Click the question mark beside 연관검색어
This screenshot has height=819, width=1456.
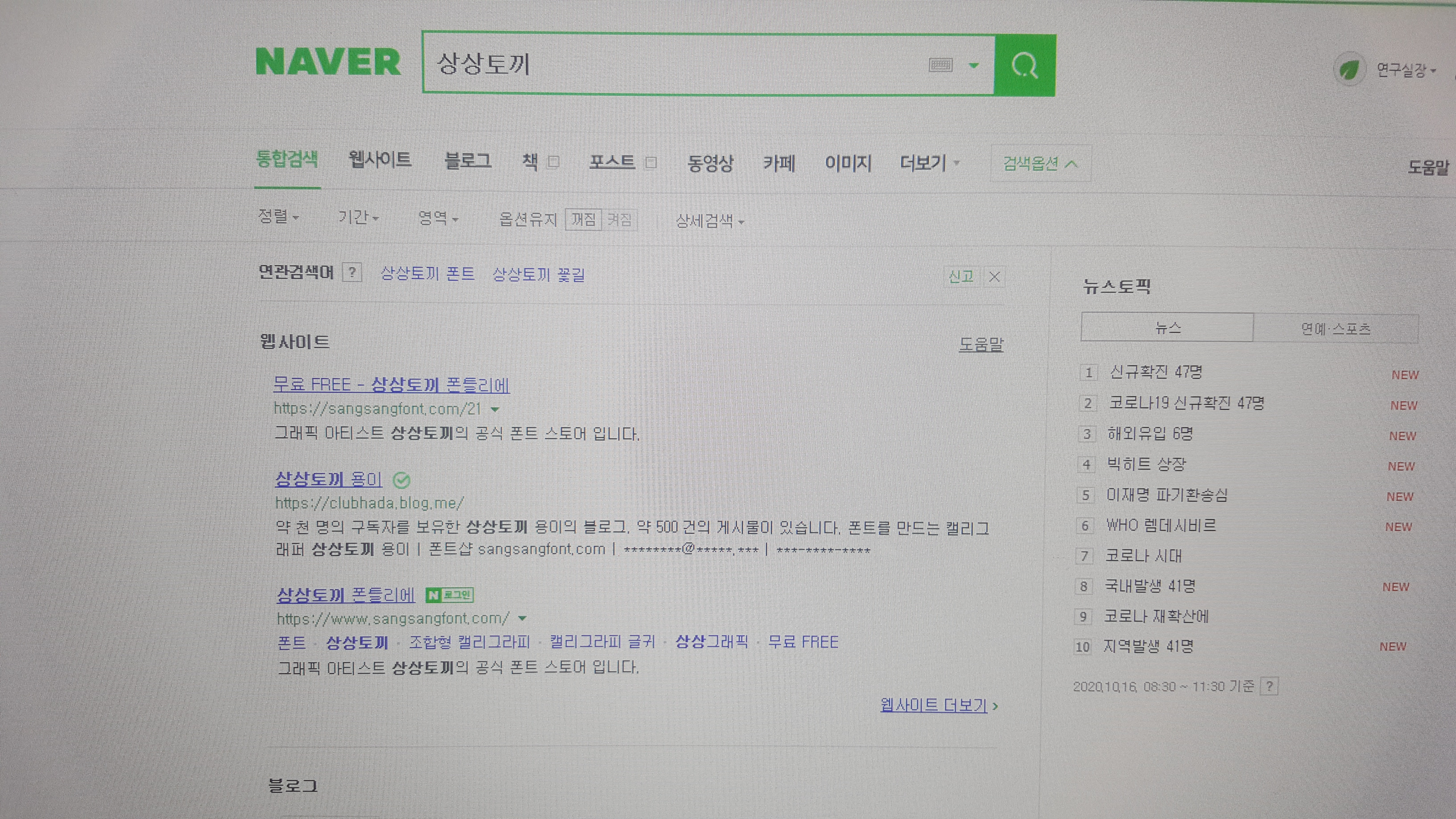352,273
